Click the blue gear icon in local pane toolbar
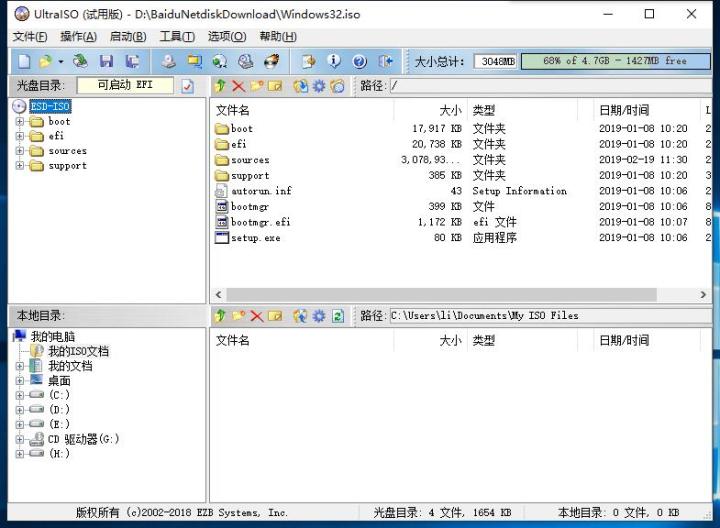 pyautogui.click(x=319, y=316)
